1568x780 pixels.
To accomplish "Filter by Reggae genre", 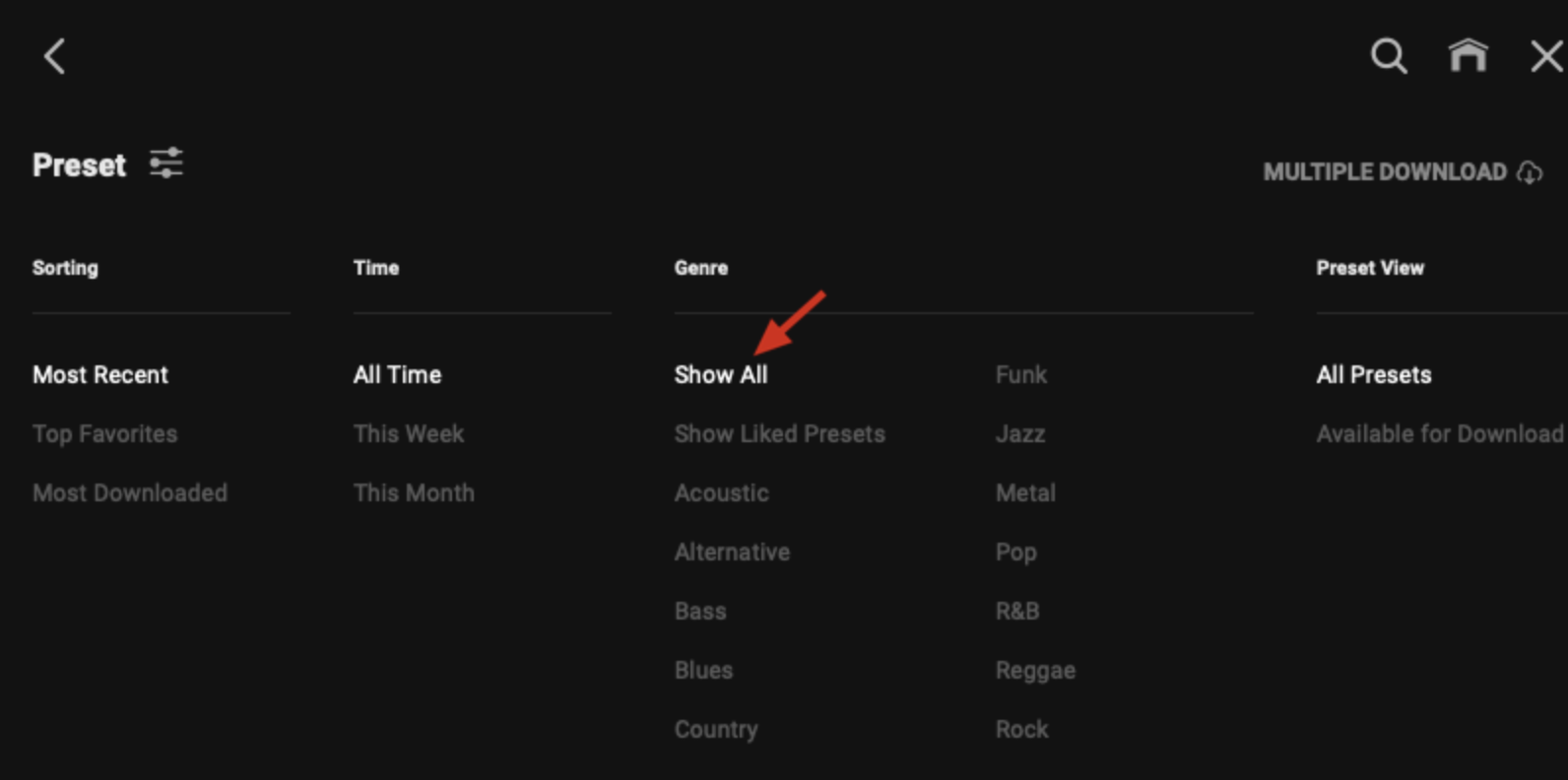I will coord(1035,671).
